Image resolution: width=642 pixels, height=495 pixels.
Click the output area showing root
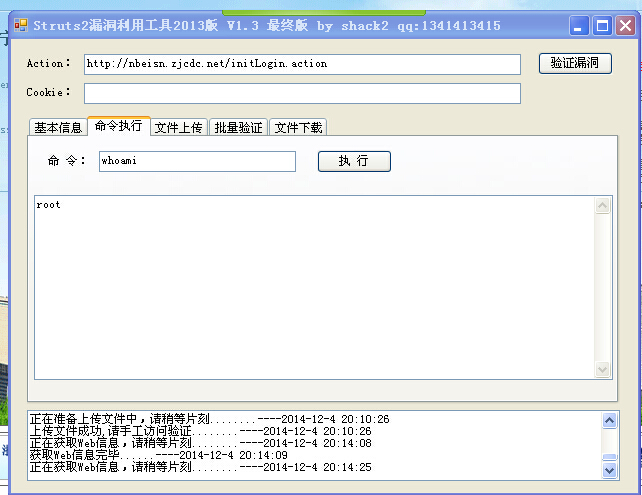pyautogui.click(x=314, y=287)
